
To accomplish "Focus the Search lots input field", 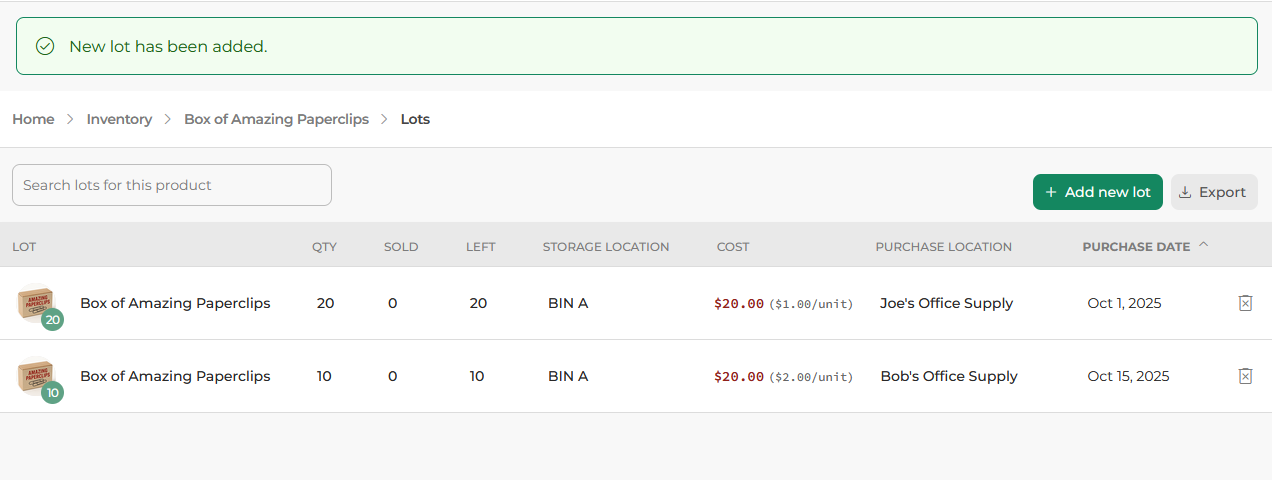I will click(172, 185).
